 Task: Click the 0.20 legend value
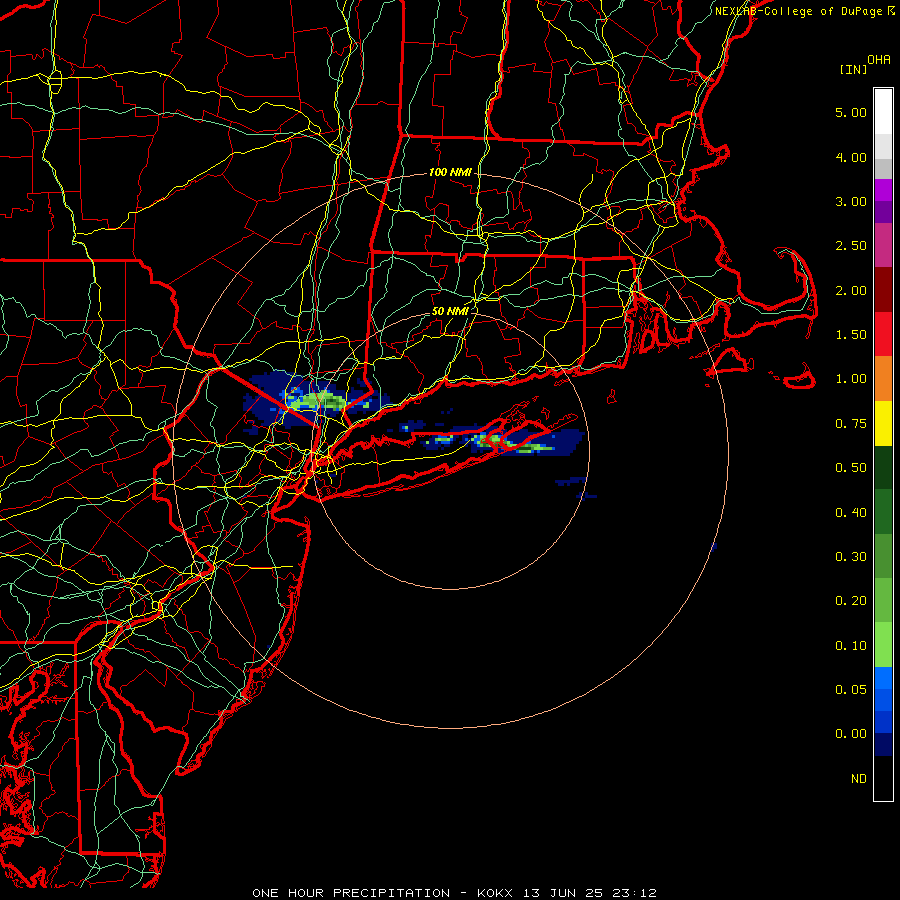point(851,601)
